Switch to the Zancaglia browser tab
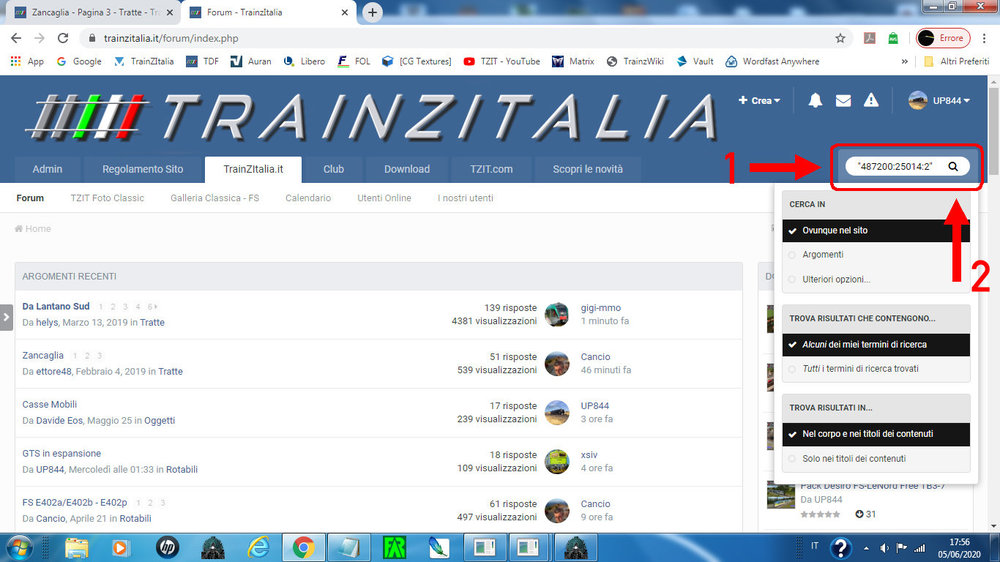Screen dimensions: 1000x562 [91, 12]
